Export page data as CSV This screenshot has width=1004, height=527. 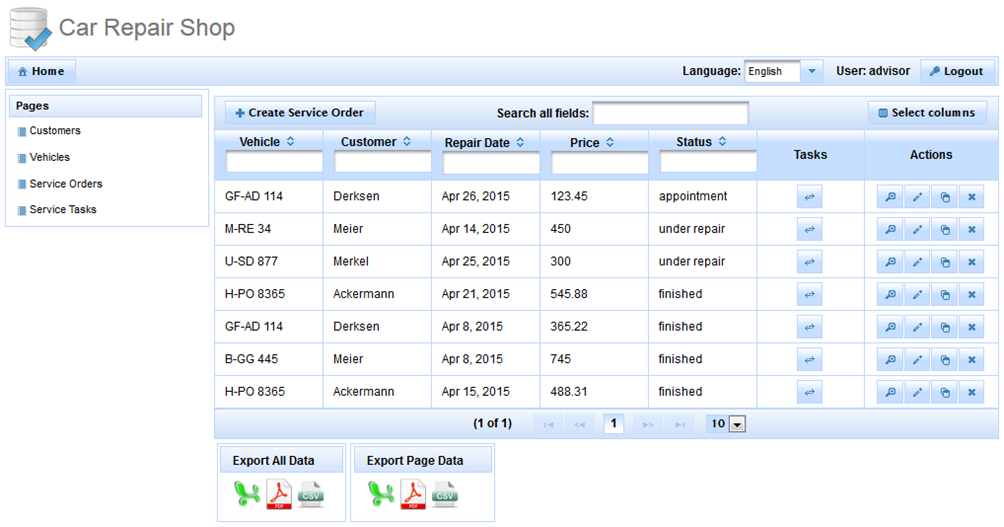(x=445, y=494)
